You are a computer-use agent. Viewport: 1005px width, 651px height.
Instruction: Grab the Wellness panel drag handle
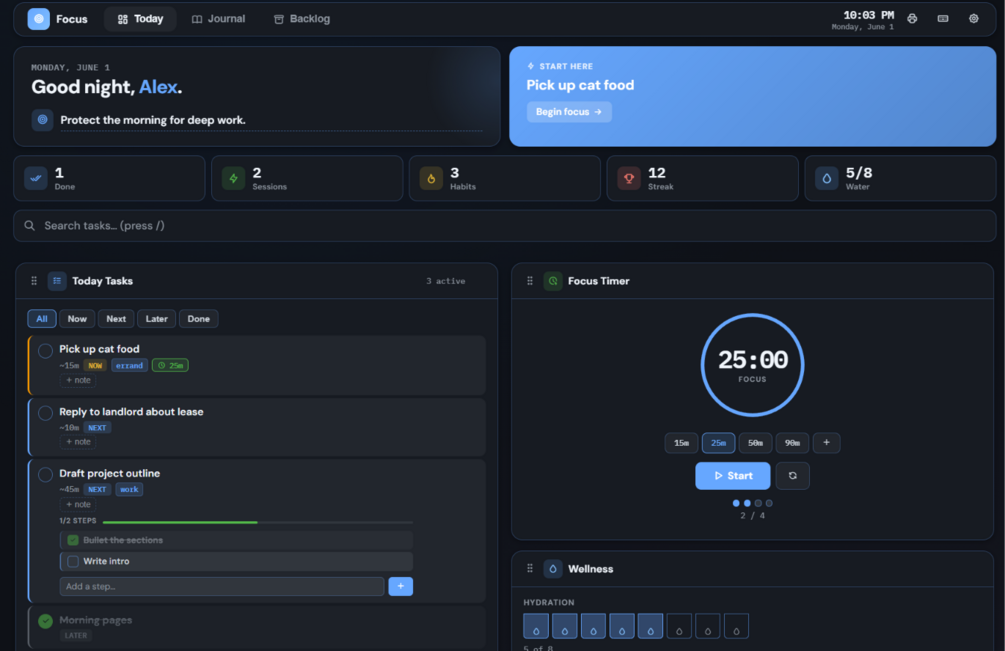pyautogui.click(x=529, y=568)
